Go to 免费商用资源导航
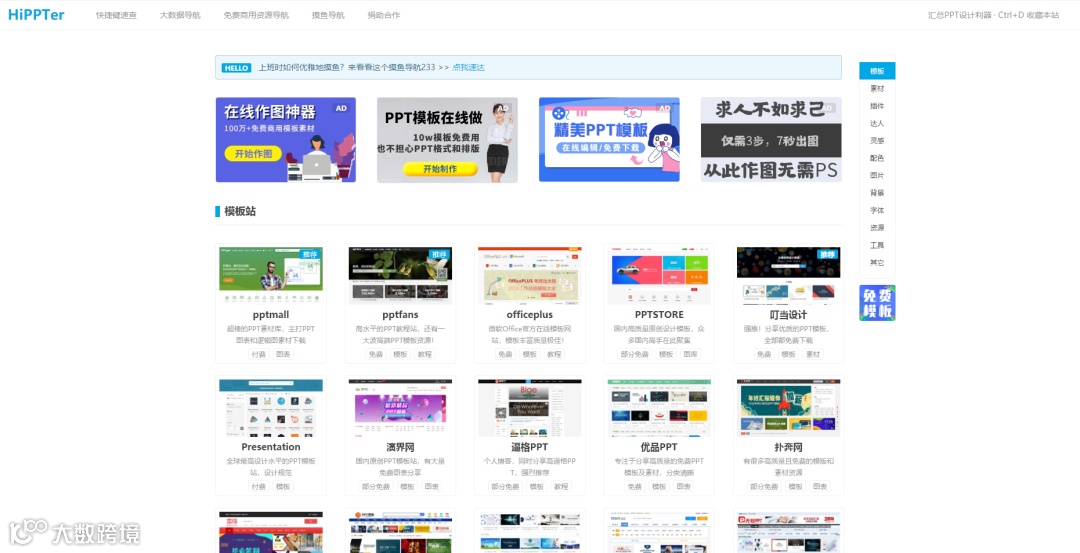 pyautogui.click(x=256, y=15)
